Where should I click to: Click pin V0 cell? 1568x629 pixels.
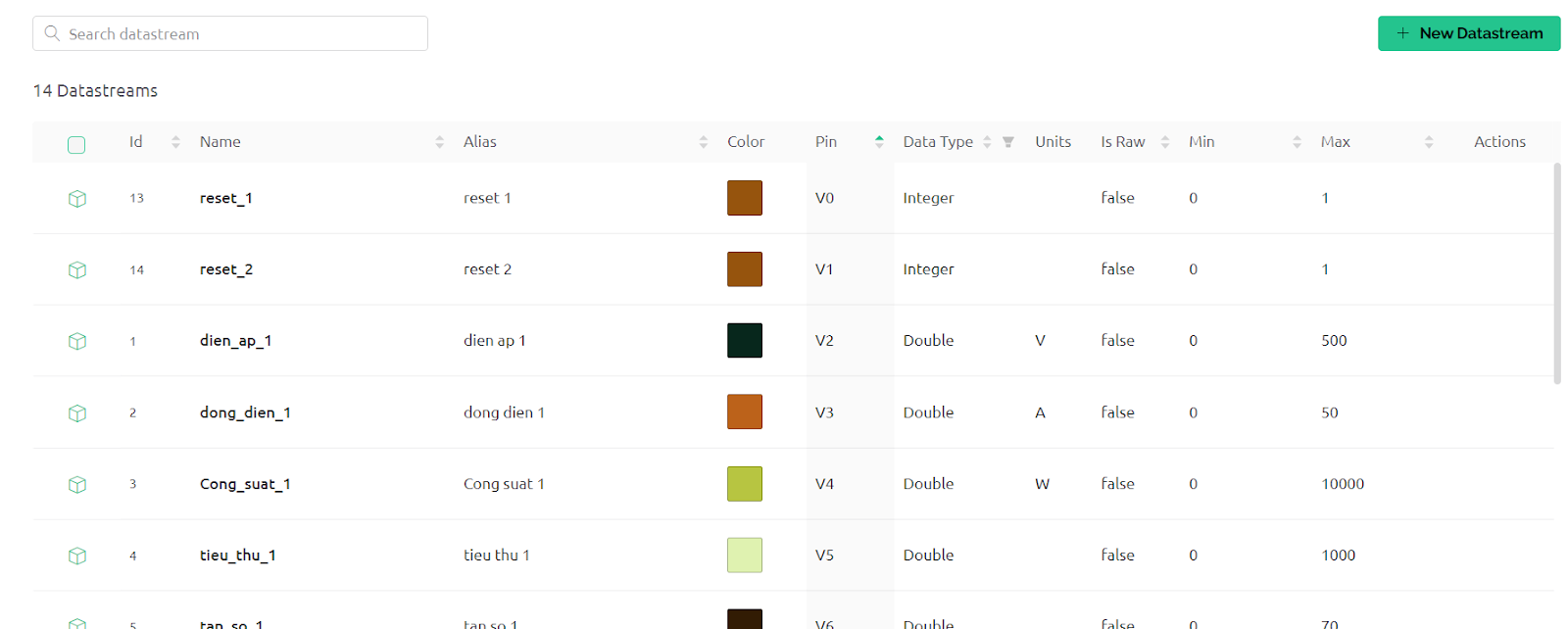(x=824, y=198)
